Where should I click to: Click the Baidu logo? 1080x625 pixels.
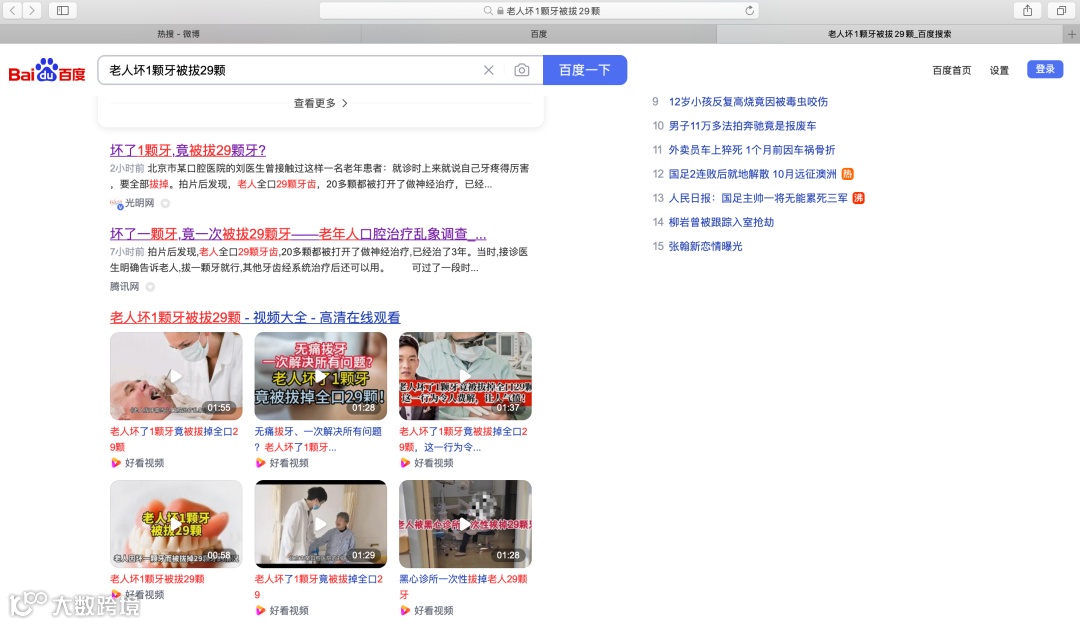(47, 70)
